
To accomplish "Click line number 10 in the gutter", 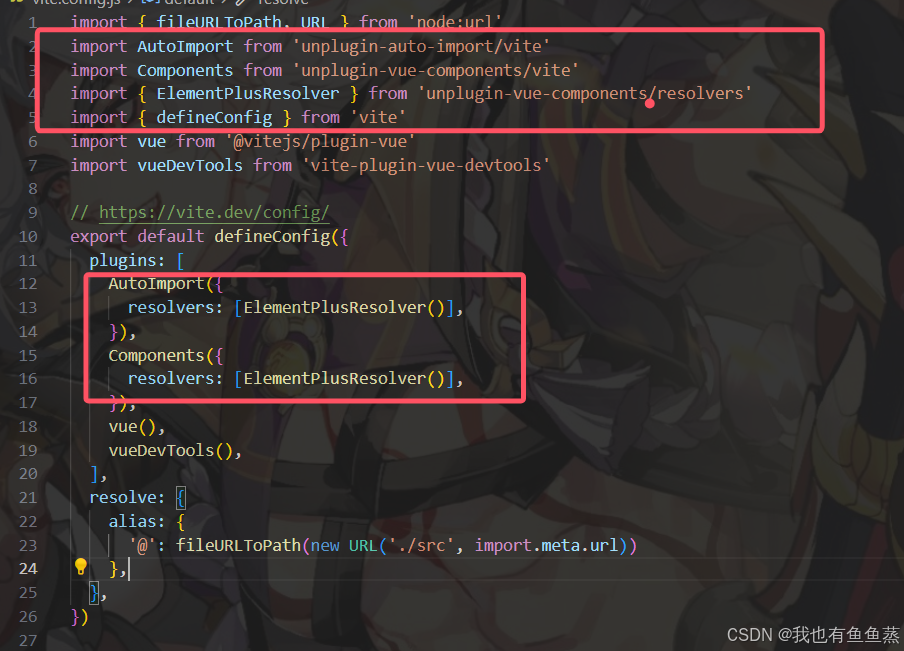I will [x=28, y=237].
